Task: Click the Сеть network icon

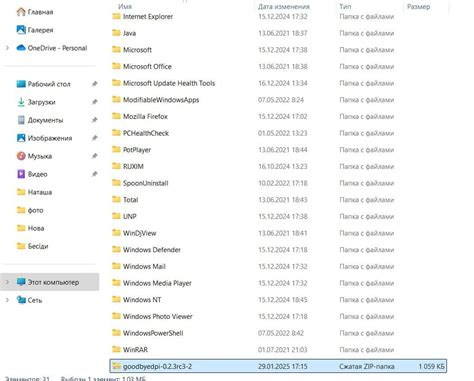Action: (x=21, y=300)
